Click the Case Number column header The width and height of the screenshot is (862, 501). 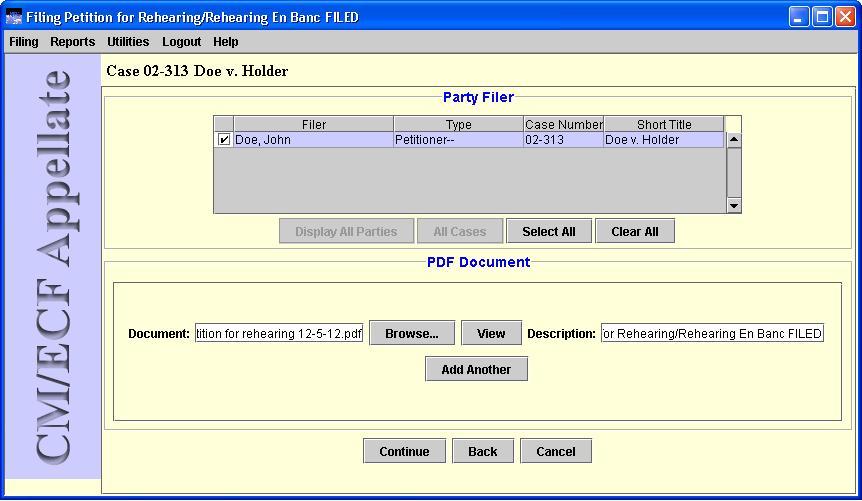(x=563, y=124)
